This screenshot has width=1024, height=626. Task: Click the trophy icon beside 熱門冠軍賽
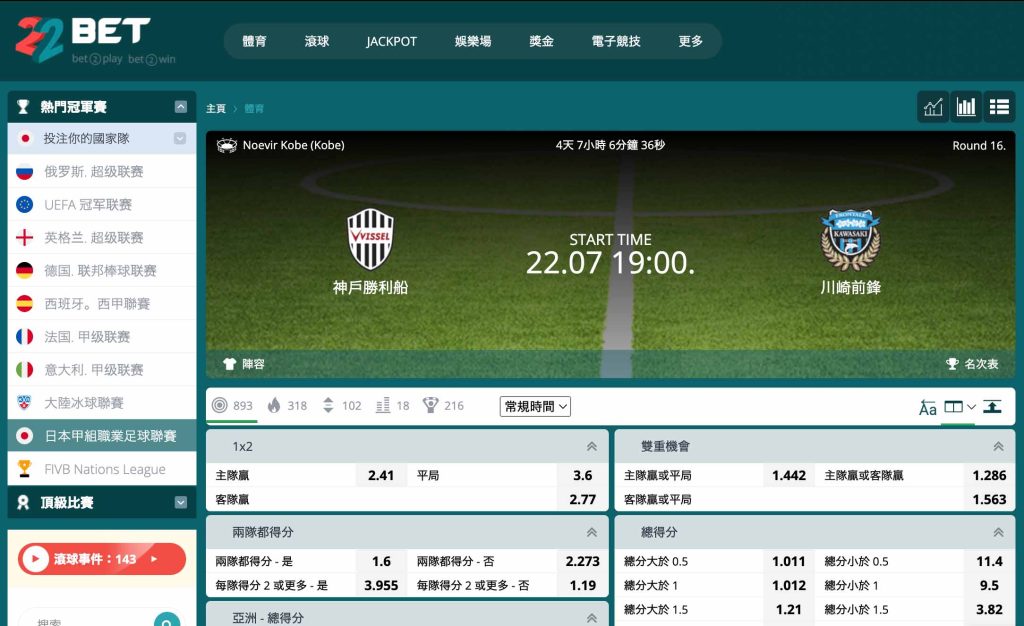[23, 106]
